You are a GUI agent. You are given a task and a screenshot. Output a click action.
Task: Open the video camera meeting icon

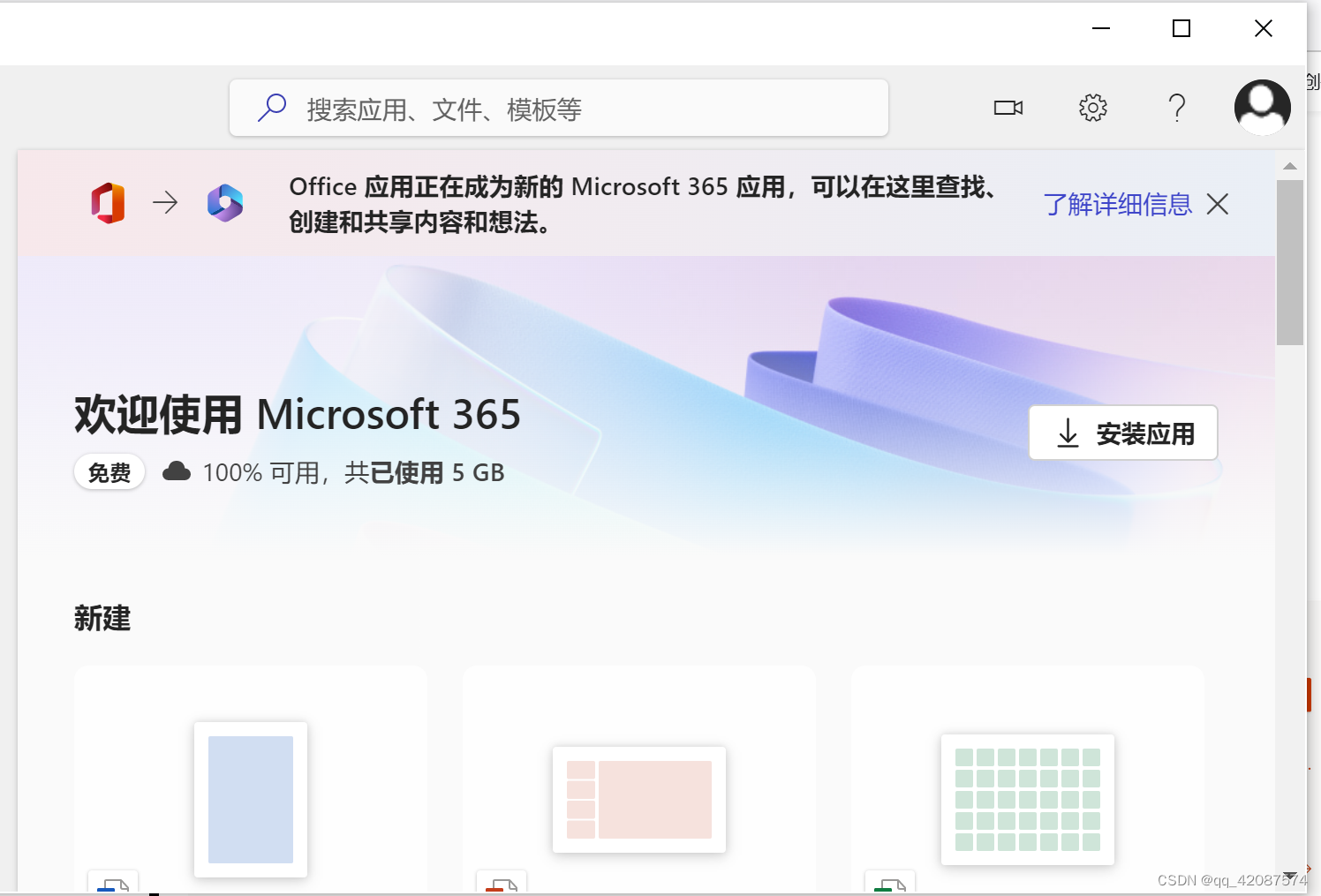1008,108
